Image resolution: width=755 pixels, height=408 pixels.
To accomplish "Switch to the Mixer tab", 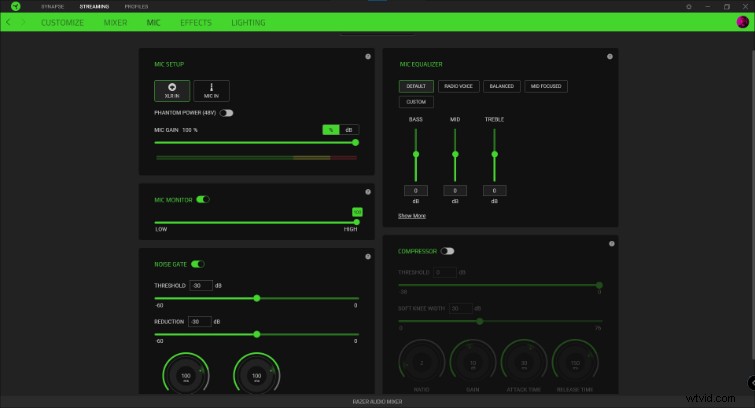I will (116, 23).
